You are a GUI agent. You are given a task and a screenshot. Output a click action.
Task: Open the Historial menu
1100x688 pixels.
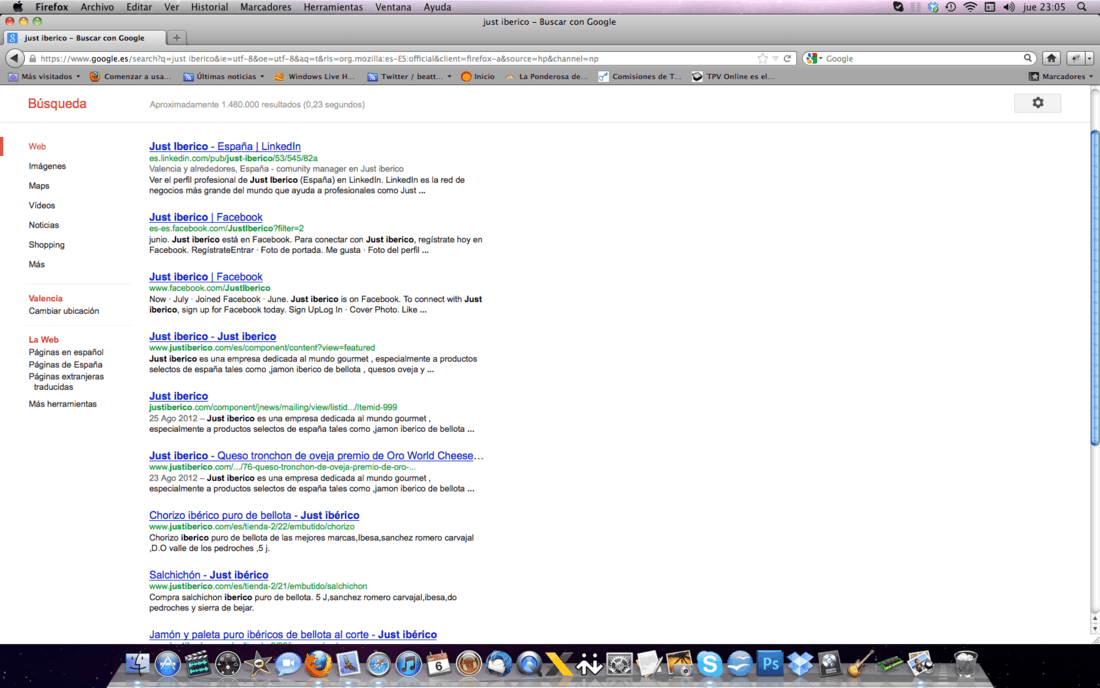coord(209,7)
